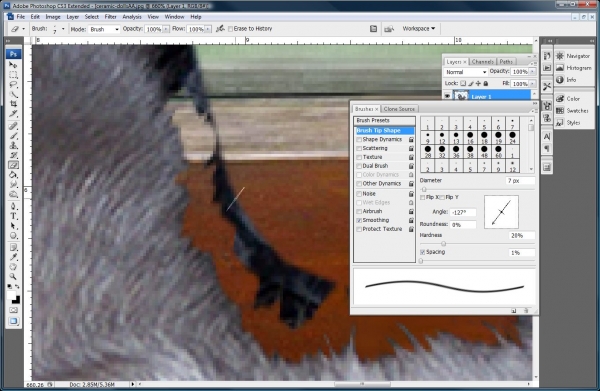Open the Brush preset picker dropdown

tap(63, 29)
